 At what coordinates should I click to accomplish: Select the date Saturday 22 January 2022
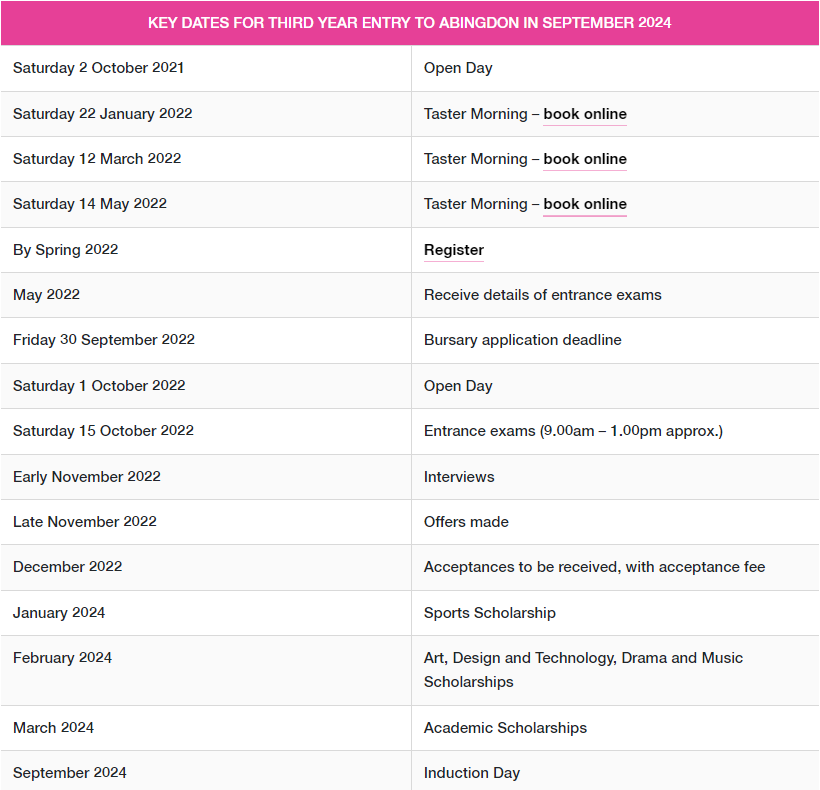(x=102, y=114)
